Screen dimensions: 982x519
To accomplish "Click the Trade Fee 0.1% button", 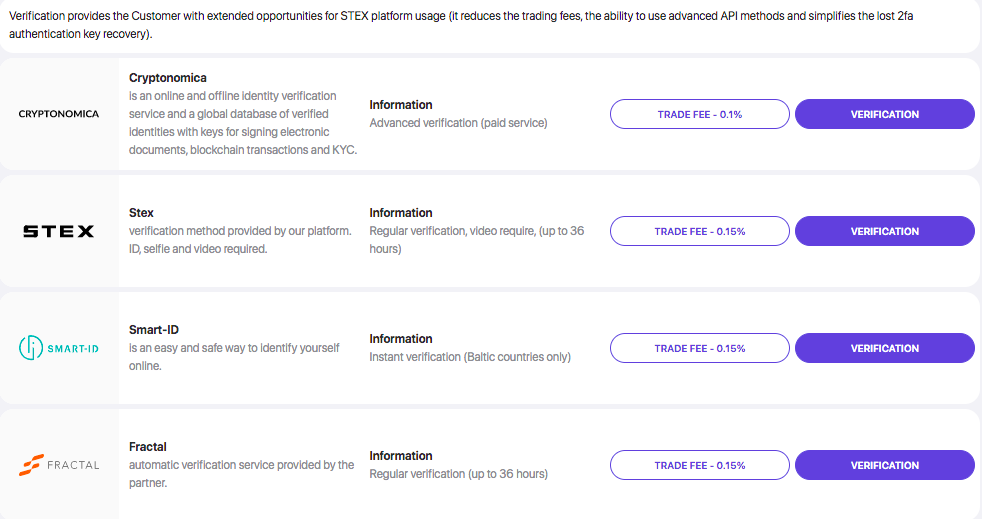I will pyautogui.click(x=700, y=114).
